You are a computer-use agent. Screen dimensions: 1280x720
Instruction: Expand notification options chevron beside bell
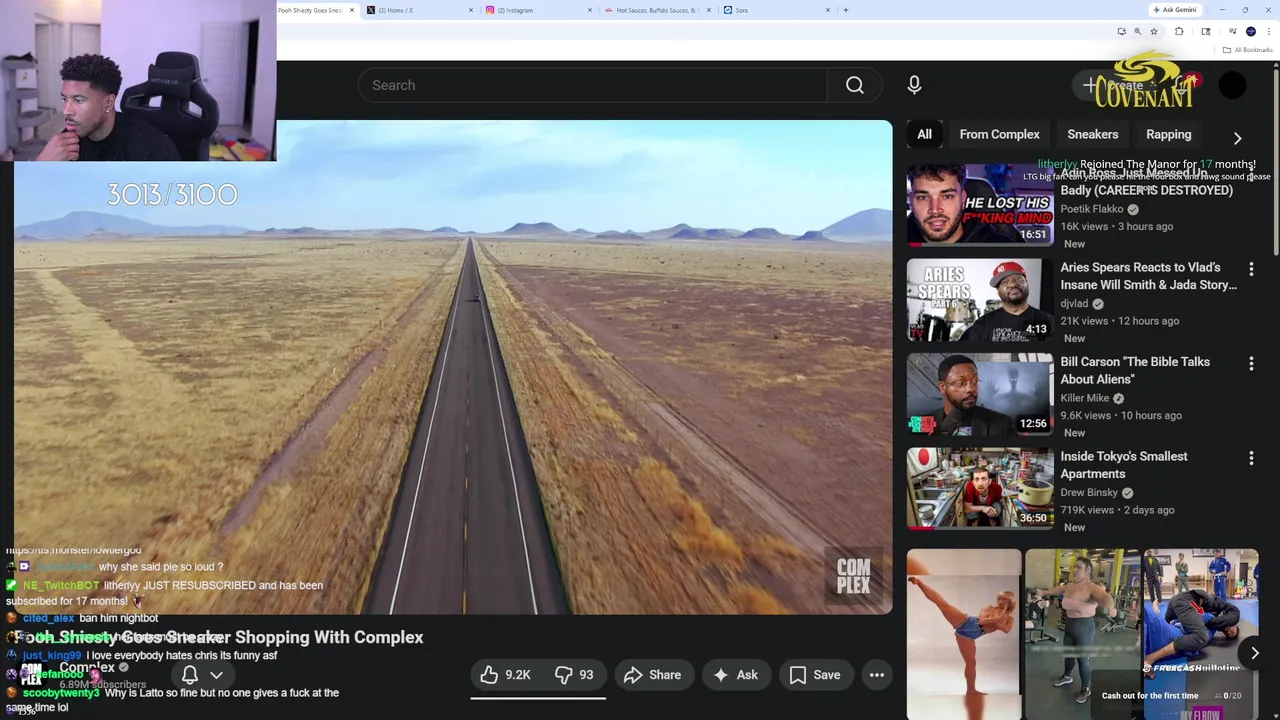(216, 675)
